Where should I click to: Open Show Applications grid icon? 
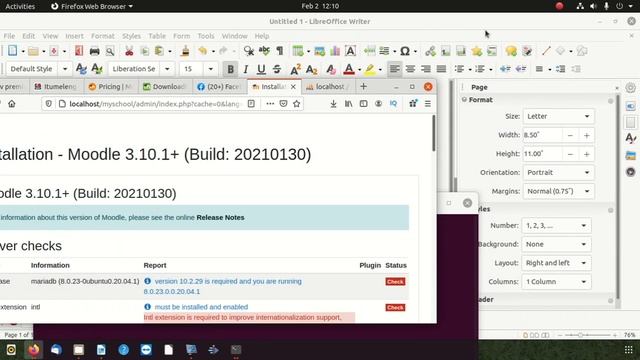(x=629, y=350)
